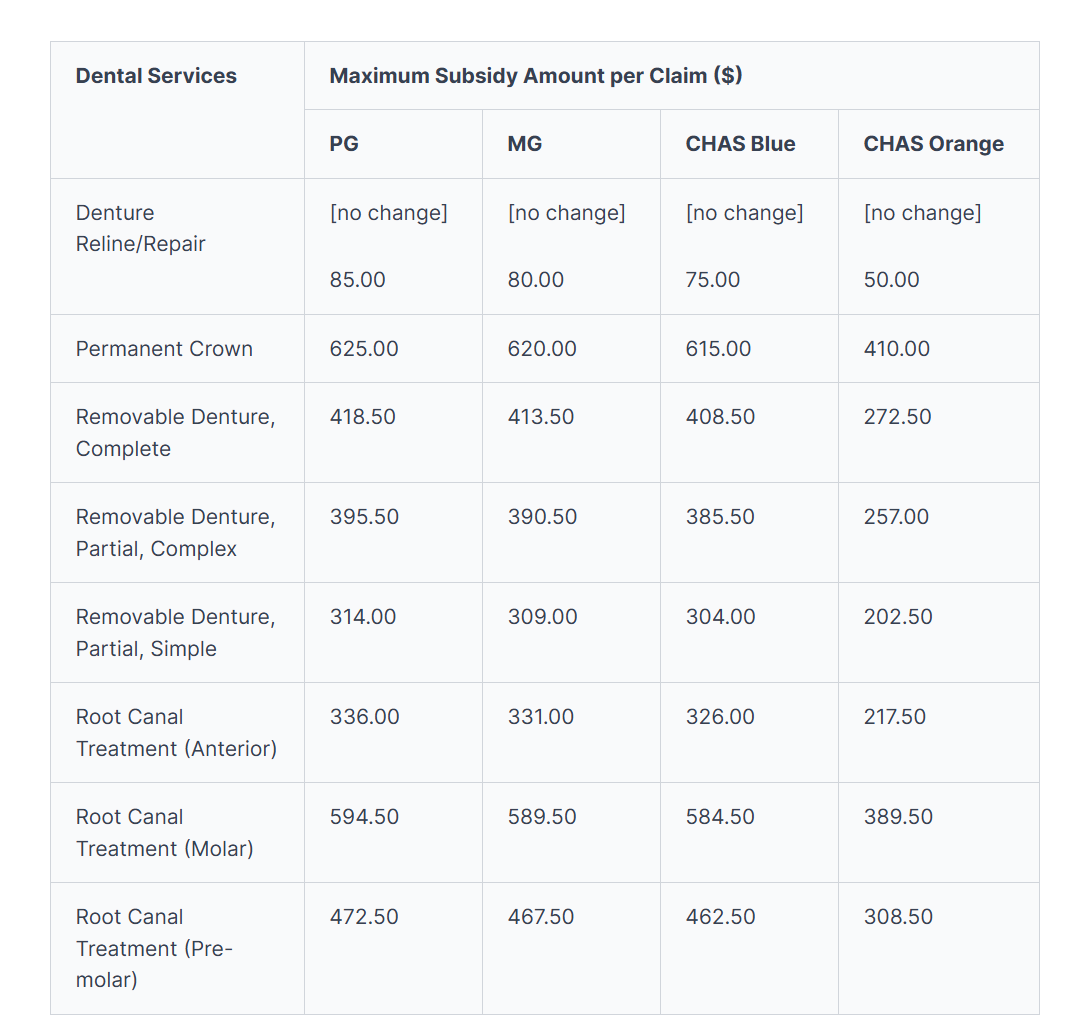Select Removable Denture, Partial, Complex label

(175, 532)
